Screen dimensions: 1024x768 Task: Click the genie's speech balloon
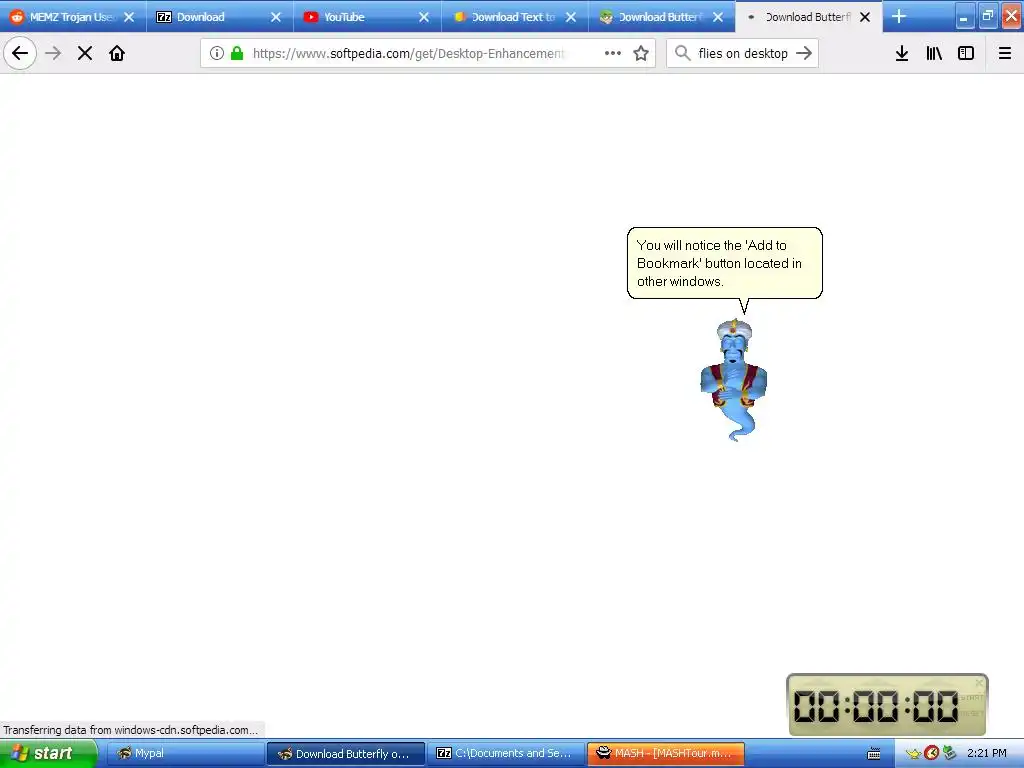point(724,263)
